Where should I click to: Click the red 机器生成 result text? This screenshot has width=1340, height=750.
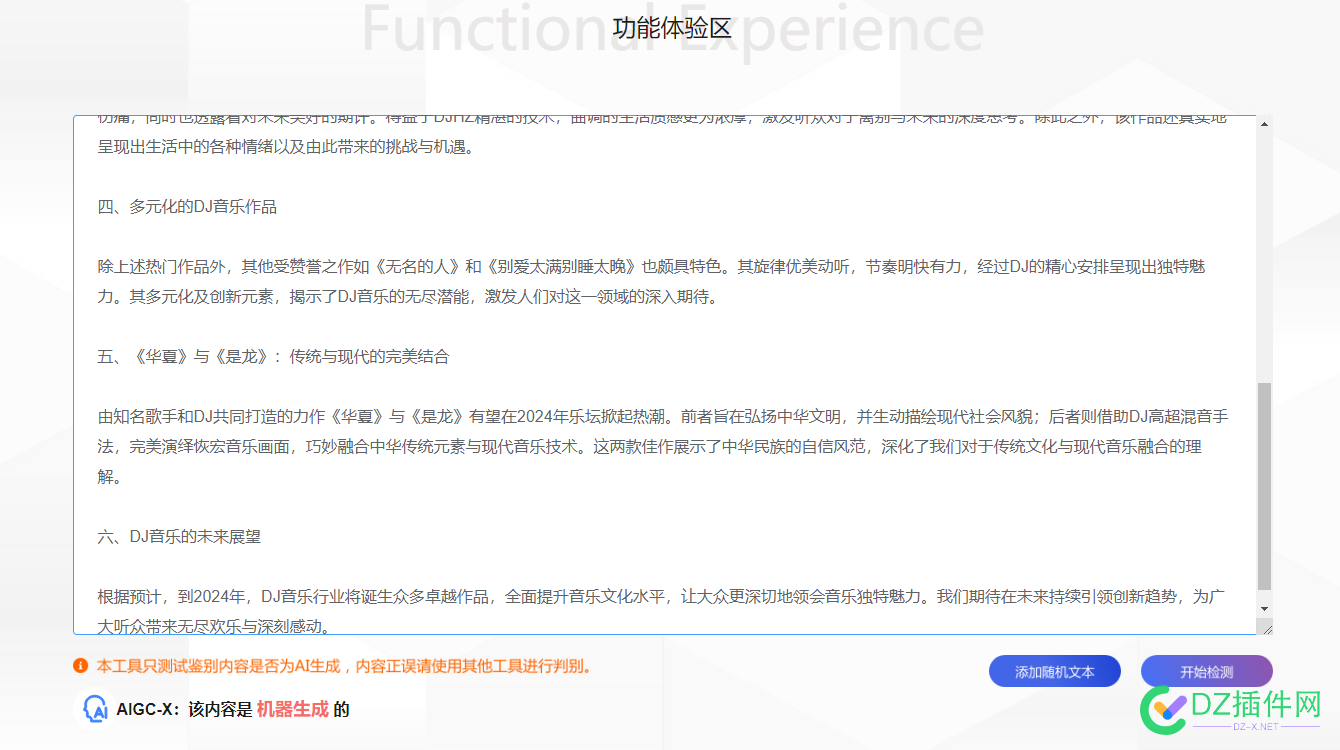pyautogui.click(x=293, y=710)
